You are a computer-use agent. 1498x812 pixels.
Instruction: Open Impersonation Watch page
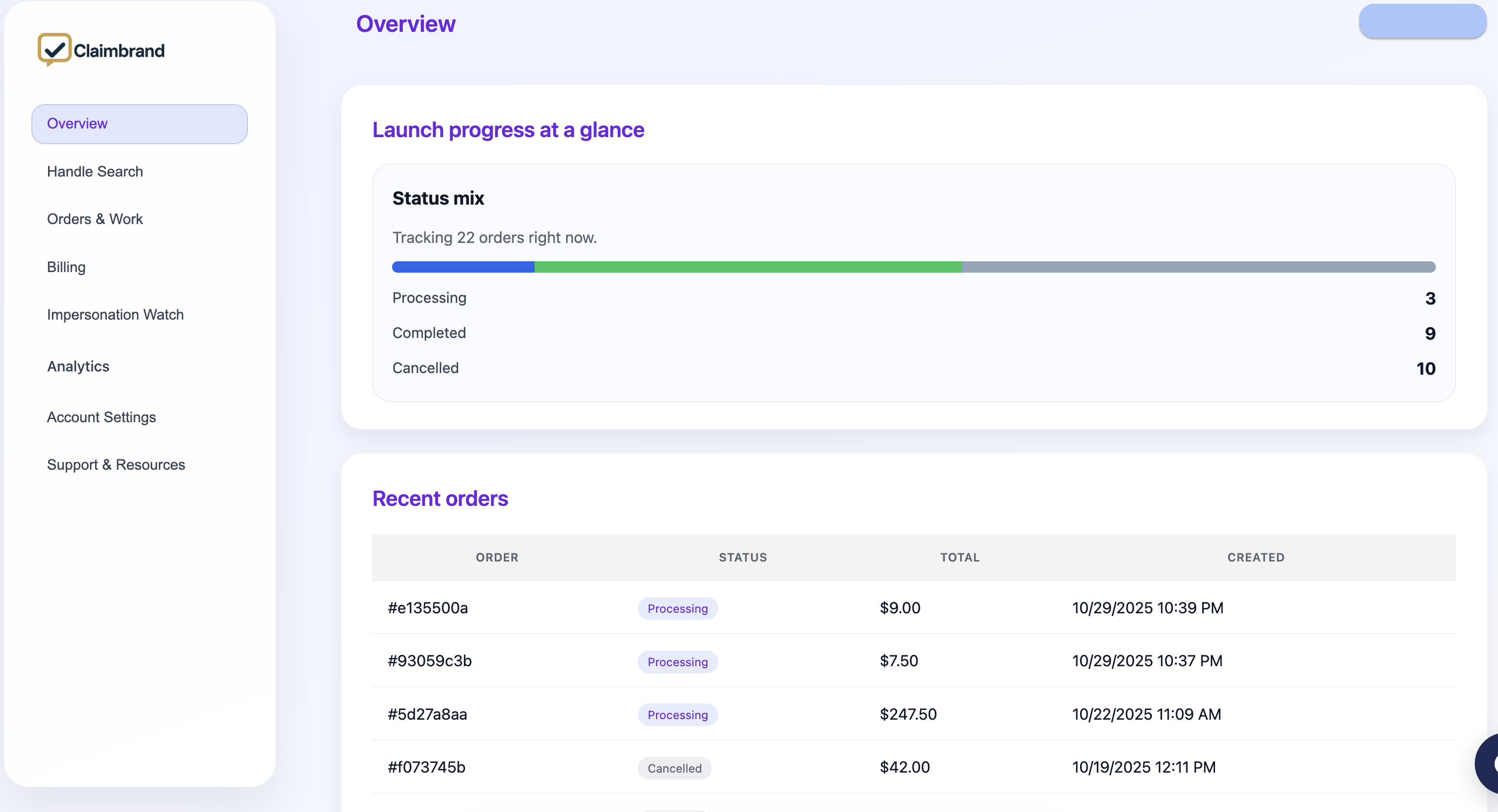click(115, 314)
